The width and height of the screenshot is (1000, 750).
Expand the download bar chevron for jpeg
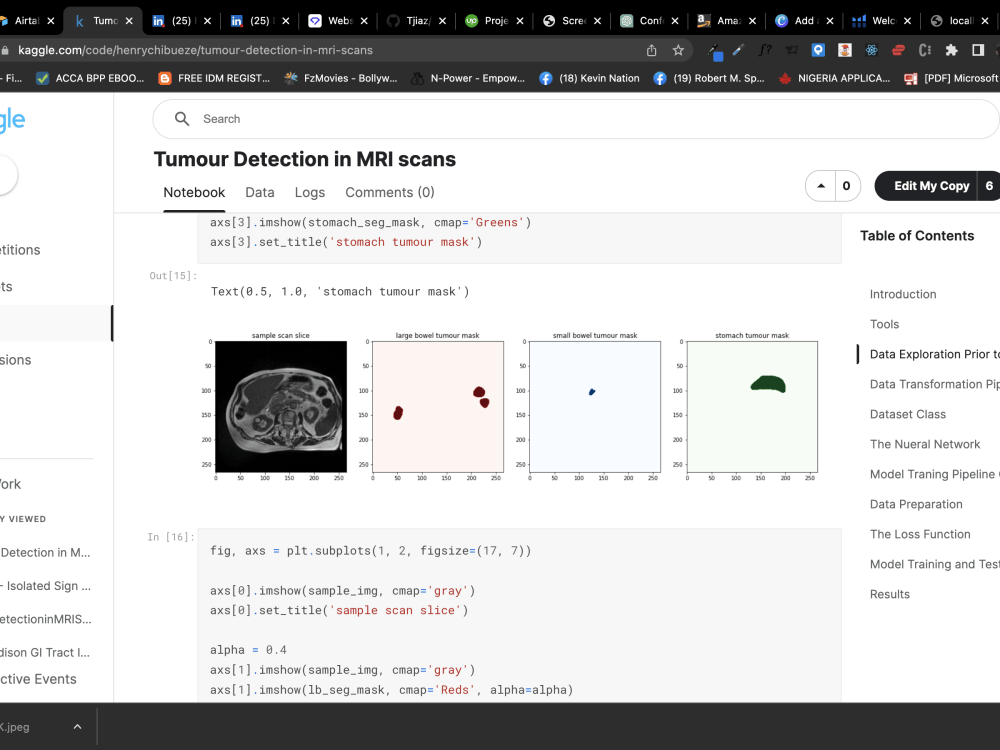[x=77, y=726]
